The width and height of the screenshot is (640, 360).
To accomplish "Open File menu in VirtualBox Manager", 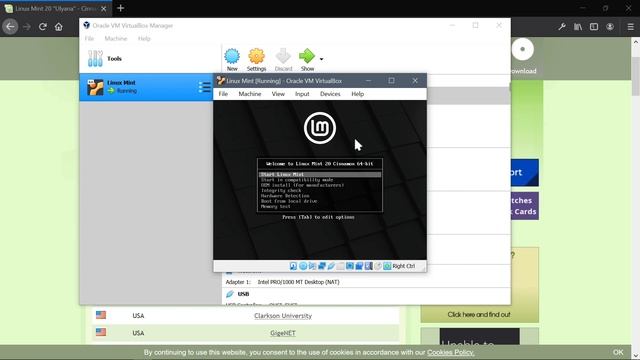I will tap(89, 38).
